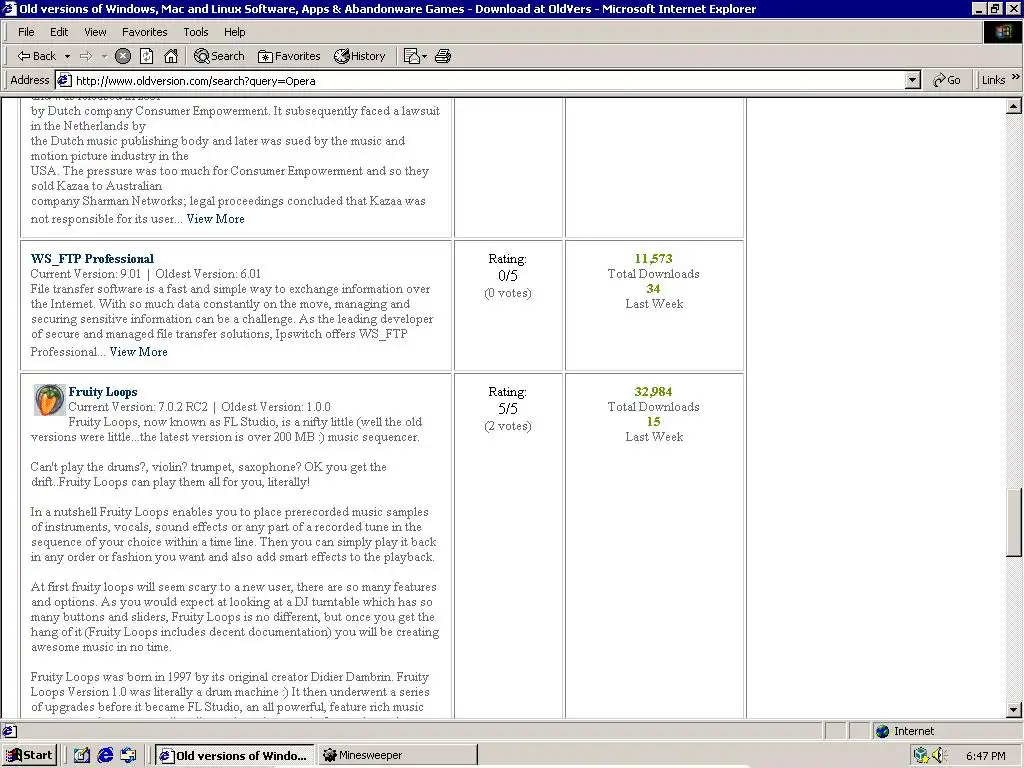This screenshot has height=768, width=1024.
Task: Click the 34 last week count
Action: pos(653,289)
